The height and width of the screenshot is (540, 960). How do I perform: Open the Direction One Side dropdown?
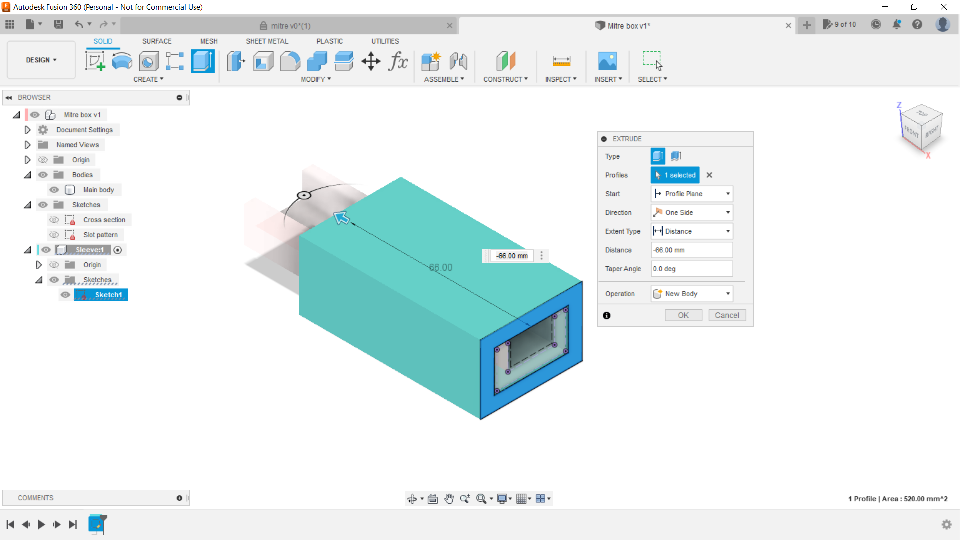pos(691,212)
